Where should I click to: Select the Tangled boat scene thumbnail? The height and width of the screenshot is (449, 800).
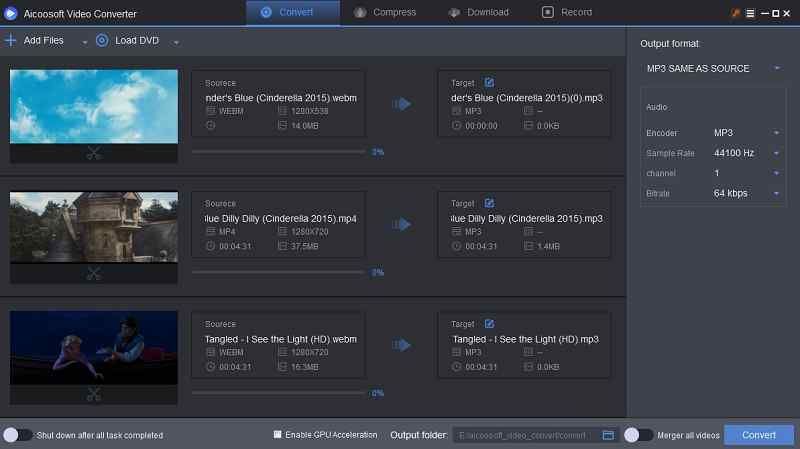tap(94, 347)
